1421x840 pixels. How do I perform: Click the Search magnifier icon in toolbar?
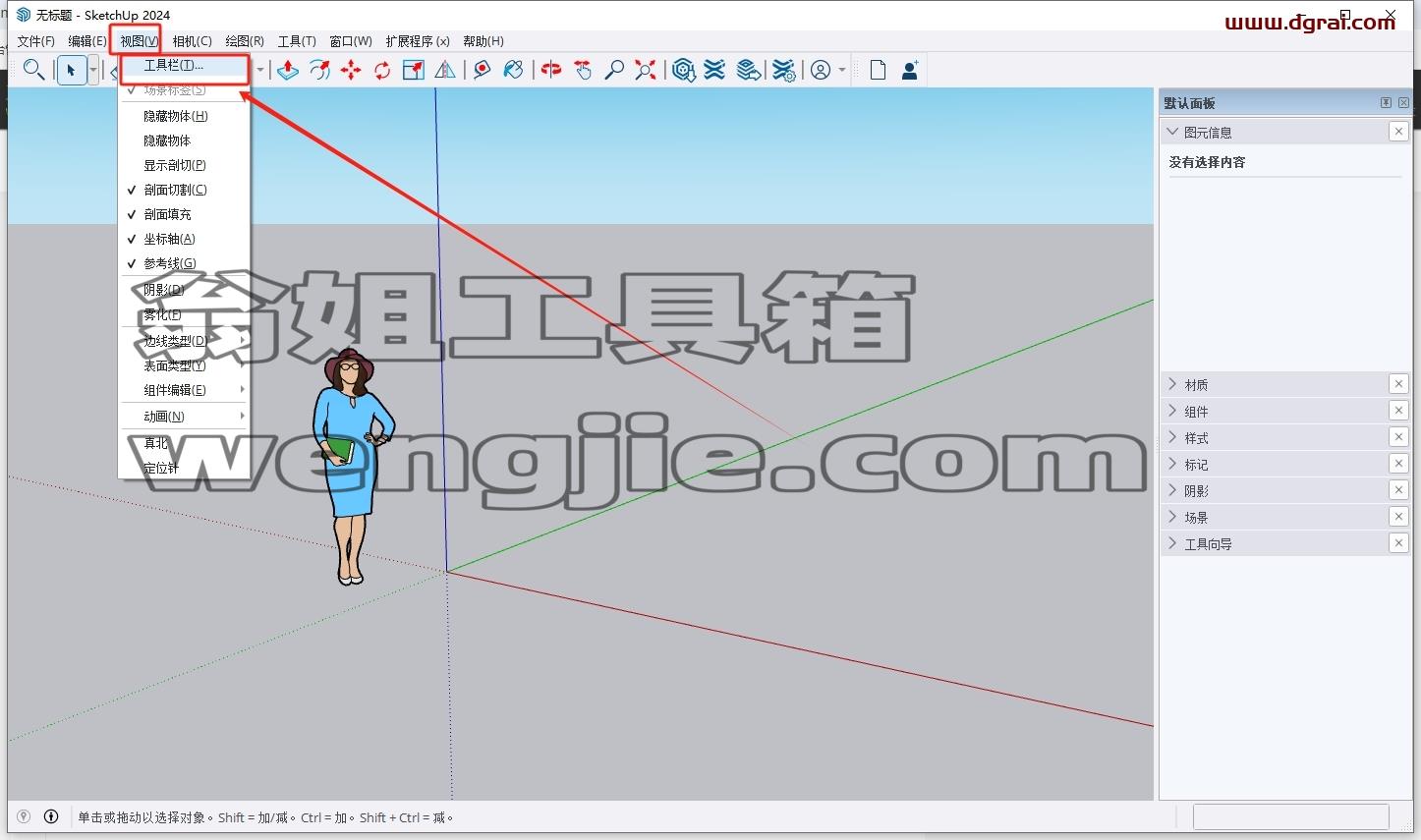click(x=33, y=70)
